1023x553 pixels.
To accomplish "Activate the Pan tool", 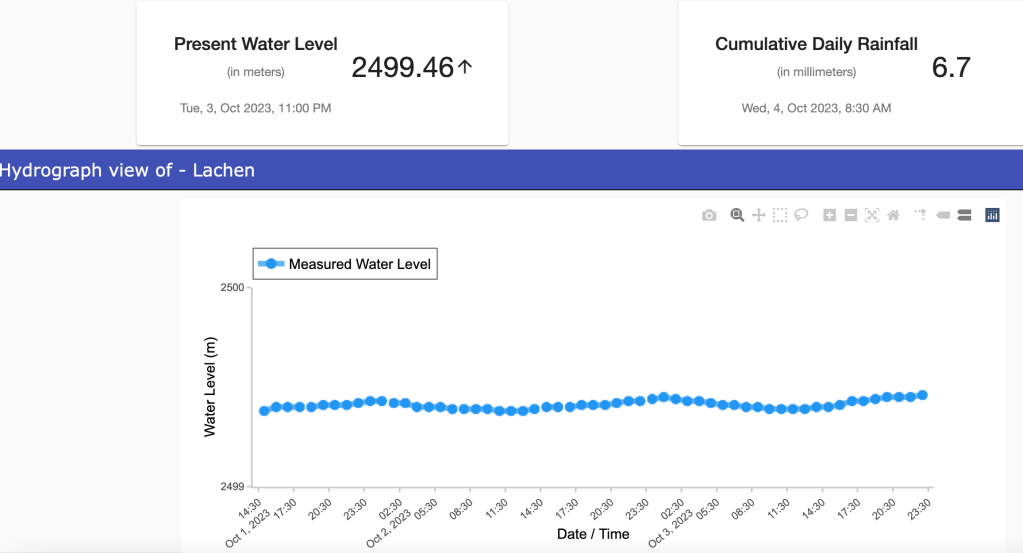I will point(759,215).
